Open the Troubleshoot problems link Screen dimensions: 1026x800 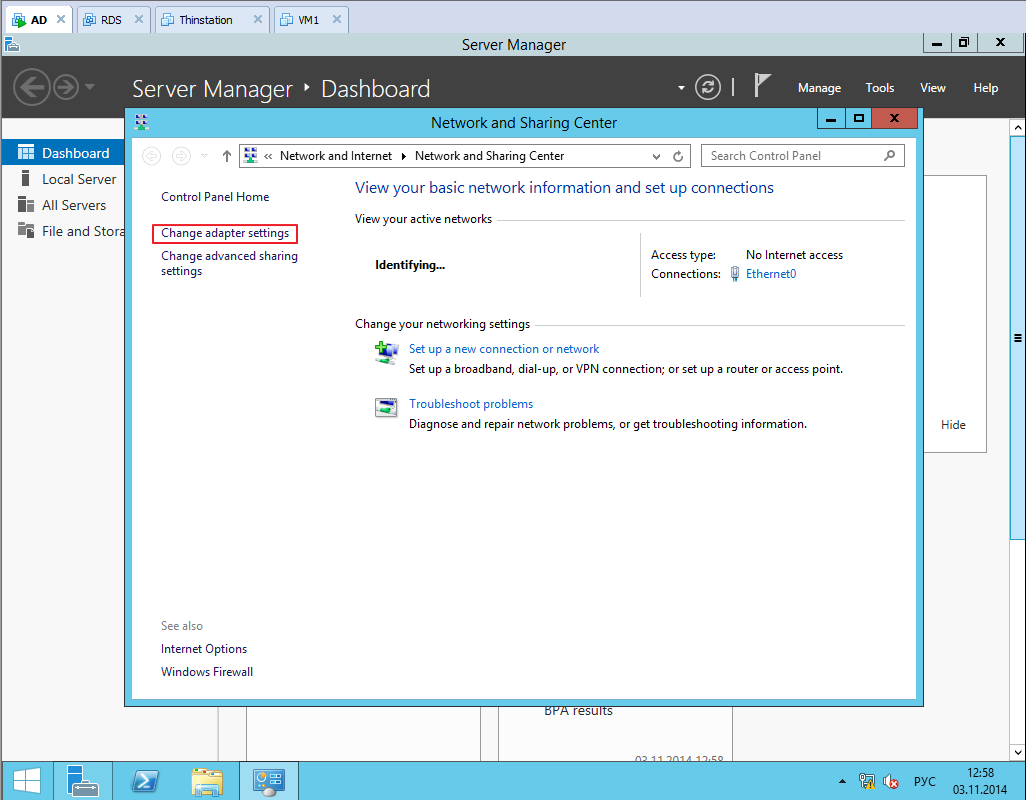(470, 404)
